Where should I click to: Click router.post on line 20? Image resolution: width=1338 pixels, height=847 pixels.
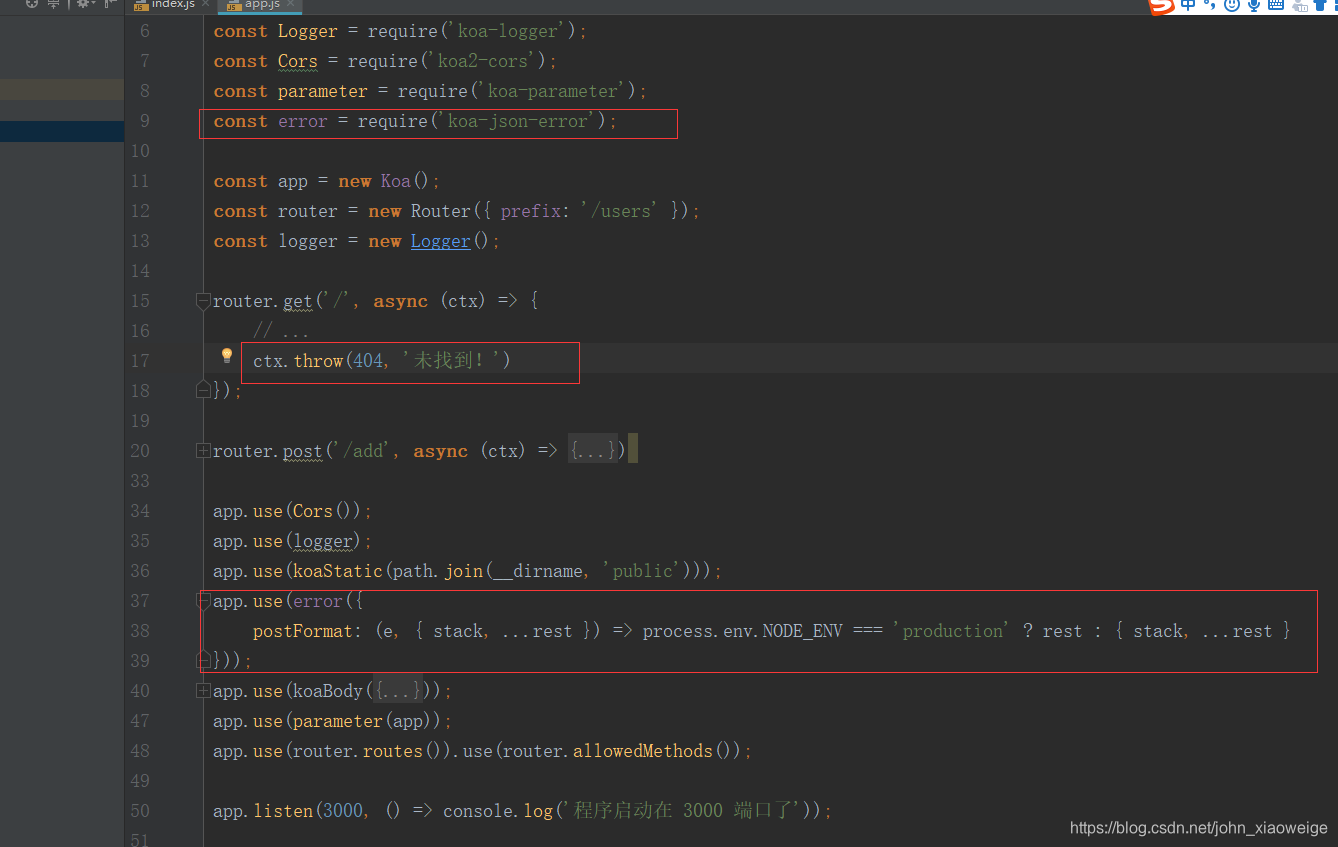pyautogui.click(x=268, y=451)
